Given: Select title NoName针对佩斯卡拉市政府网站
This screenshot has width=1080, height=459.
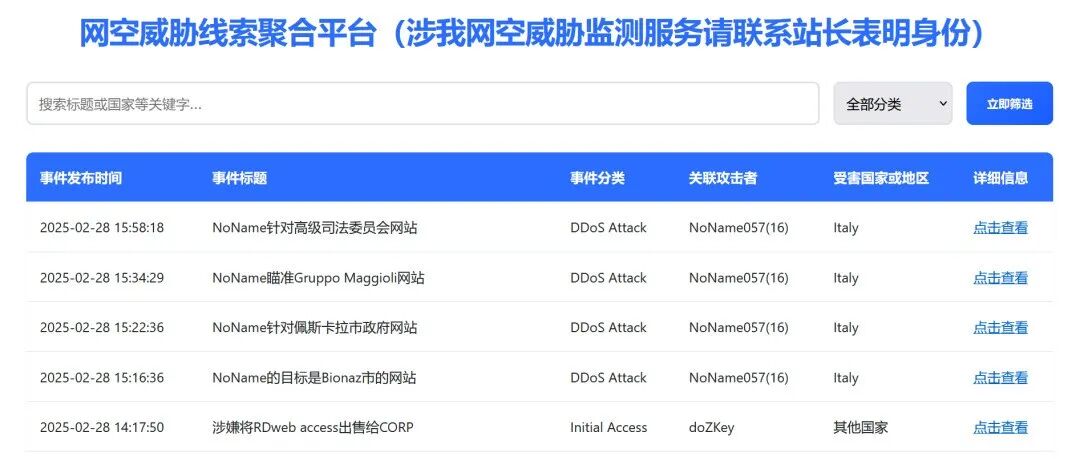Looking at the screenshot, I should pyautogui.click(x=315, y=327).
